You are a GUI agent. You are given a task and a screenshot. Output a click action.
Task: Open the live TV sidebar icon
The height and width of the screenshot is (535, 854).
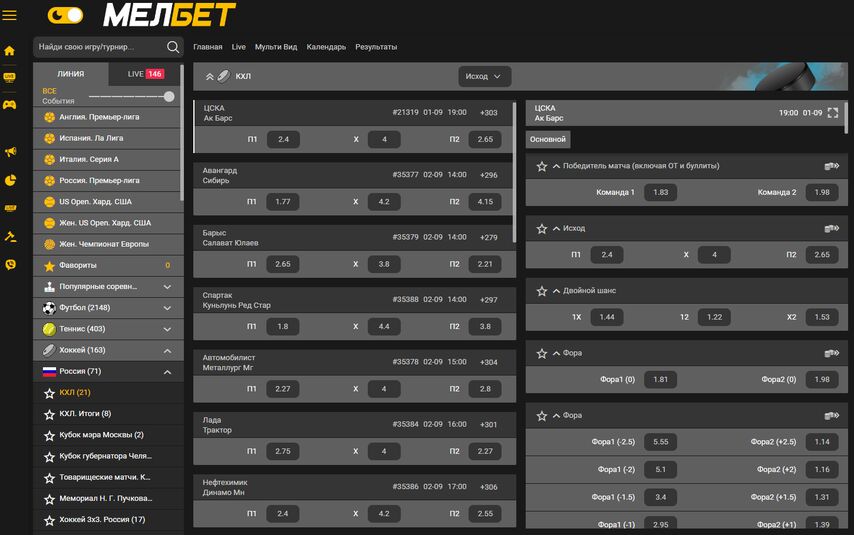pyautogui.click(x=9, y=77)
